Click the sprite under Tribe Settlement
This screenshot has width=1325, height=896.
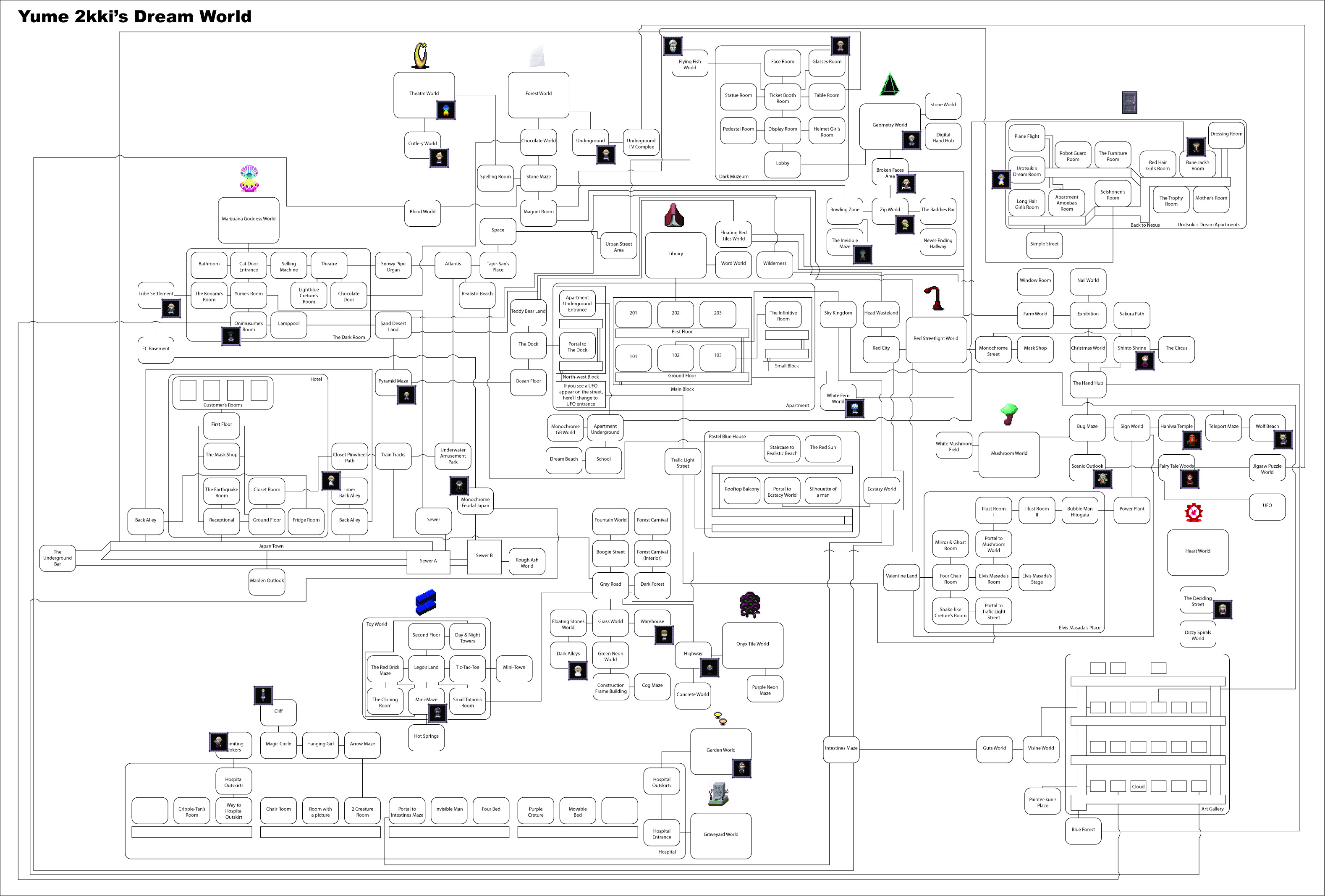point(171,309)
